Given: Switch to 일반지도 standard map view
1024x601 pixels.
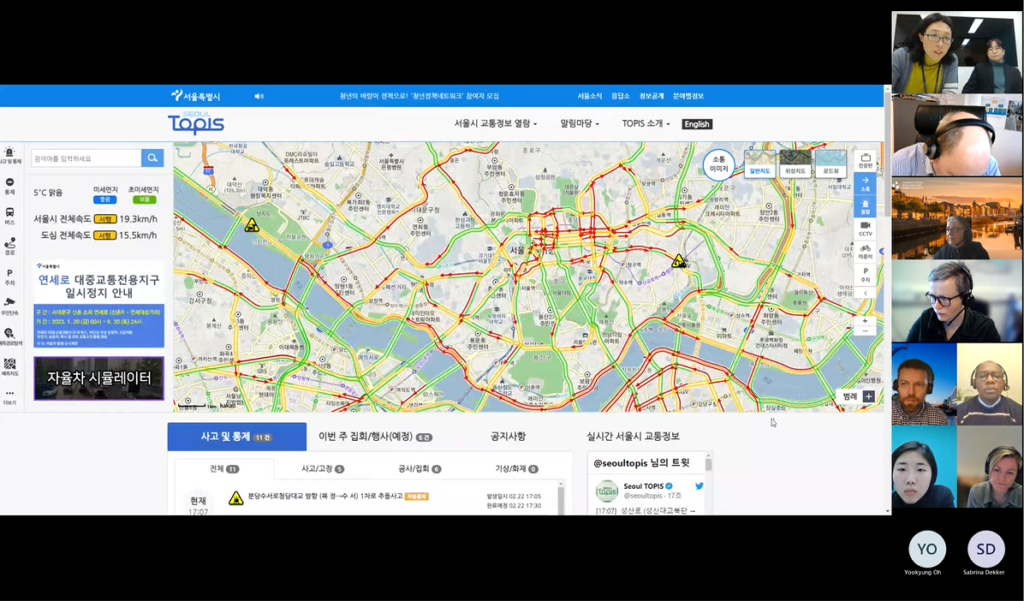Looking at the screenshot, I should point(760,164).
